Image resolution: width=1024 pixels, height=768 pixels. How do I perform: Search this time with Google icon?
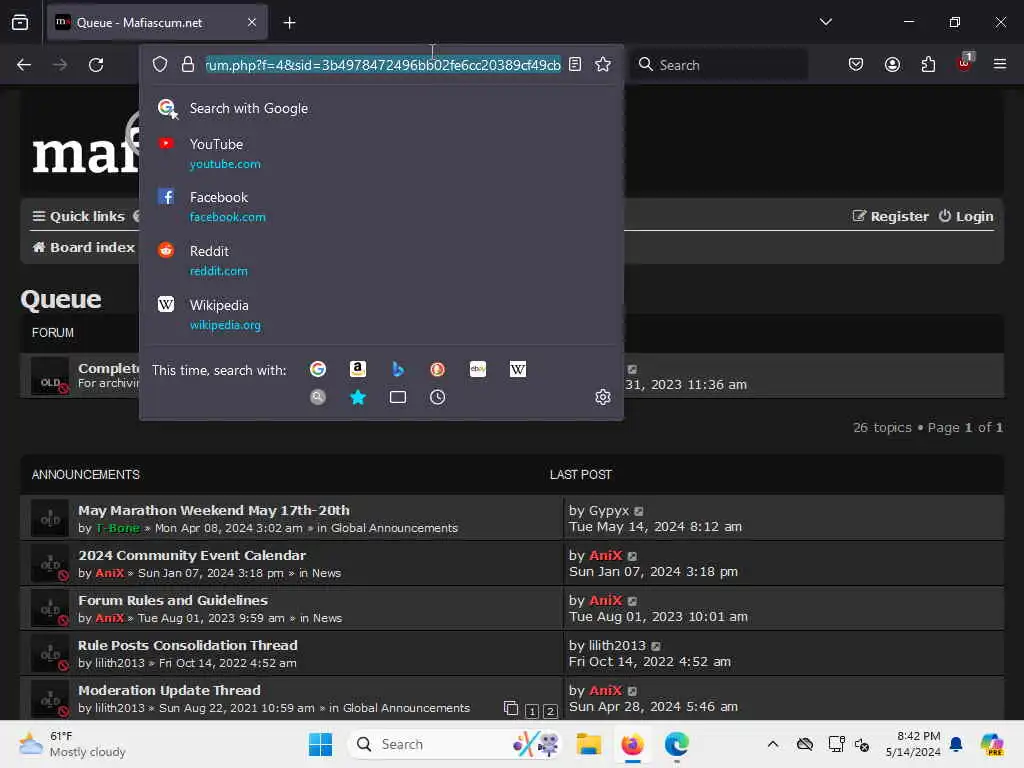point(318,369)
